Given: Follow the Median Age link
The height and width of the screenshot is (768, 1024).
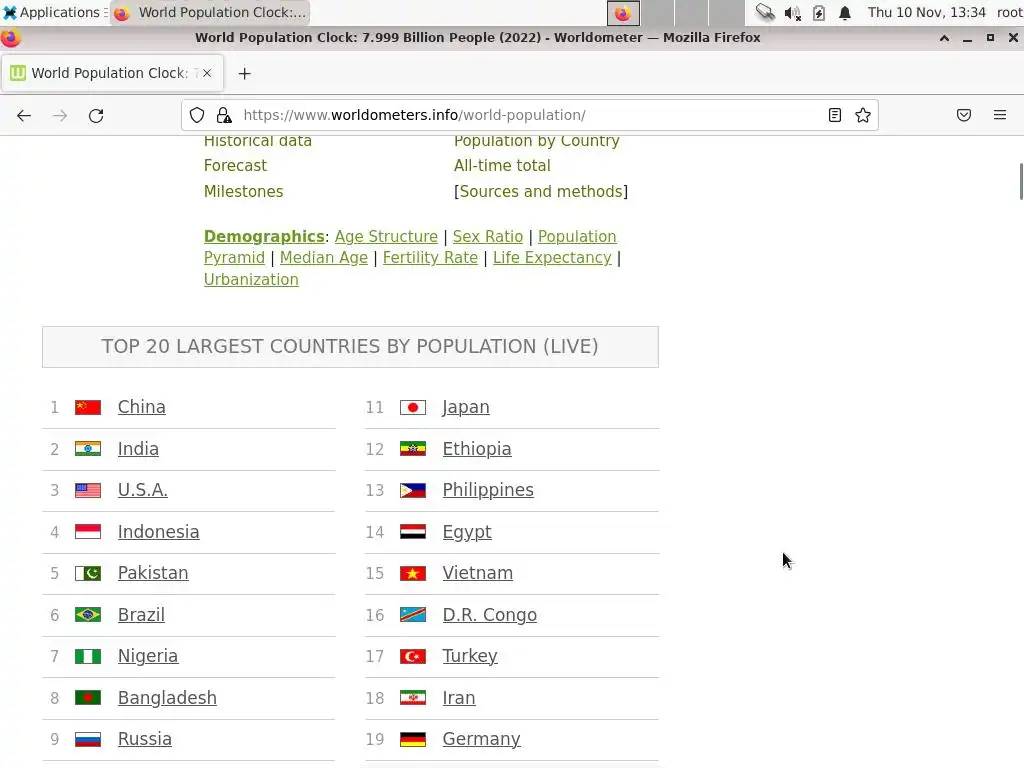Looking at the screenshot, I should [324, 258].
